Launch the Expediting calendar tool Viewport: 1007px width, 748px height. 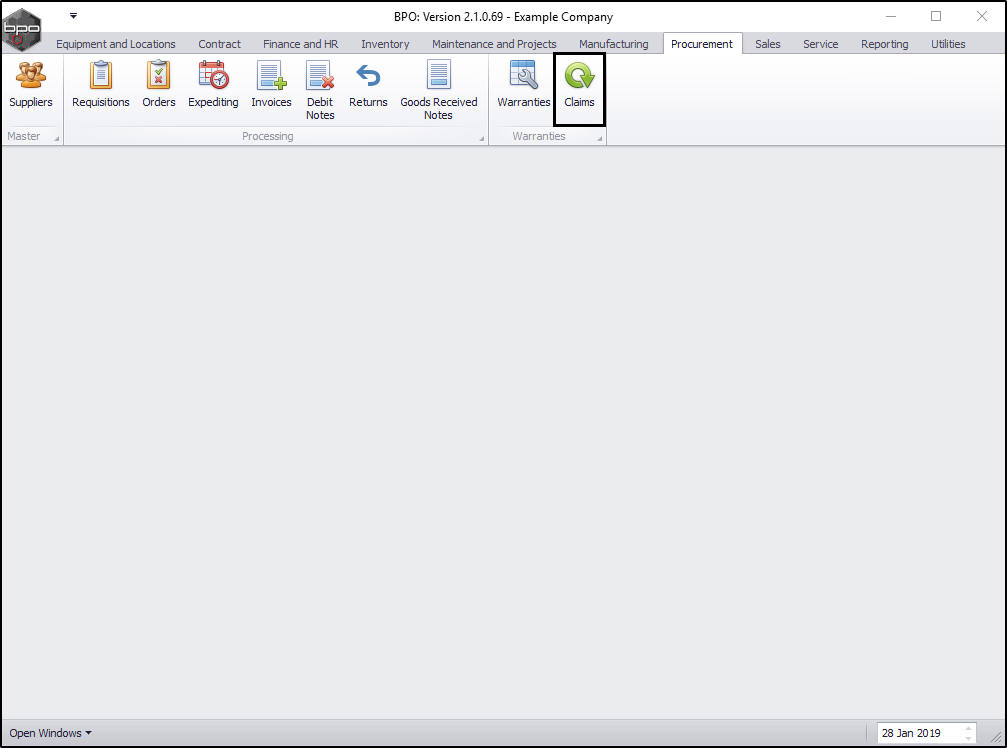tap(213, 85)
